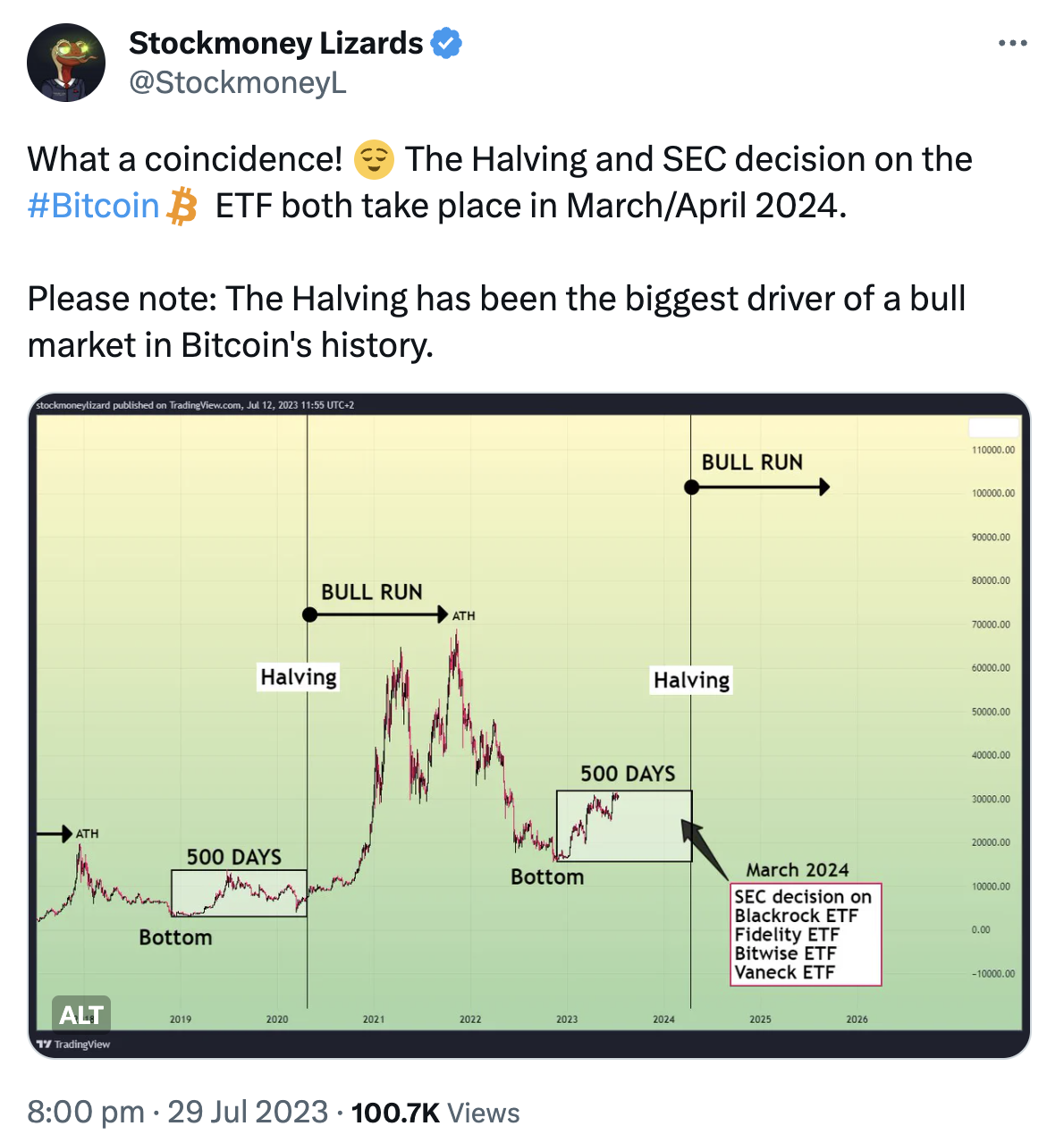Screen dimensions: 1064x1143
Task: Click the right Halving label on the chart
Action: coord(690,680)
